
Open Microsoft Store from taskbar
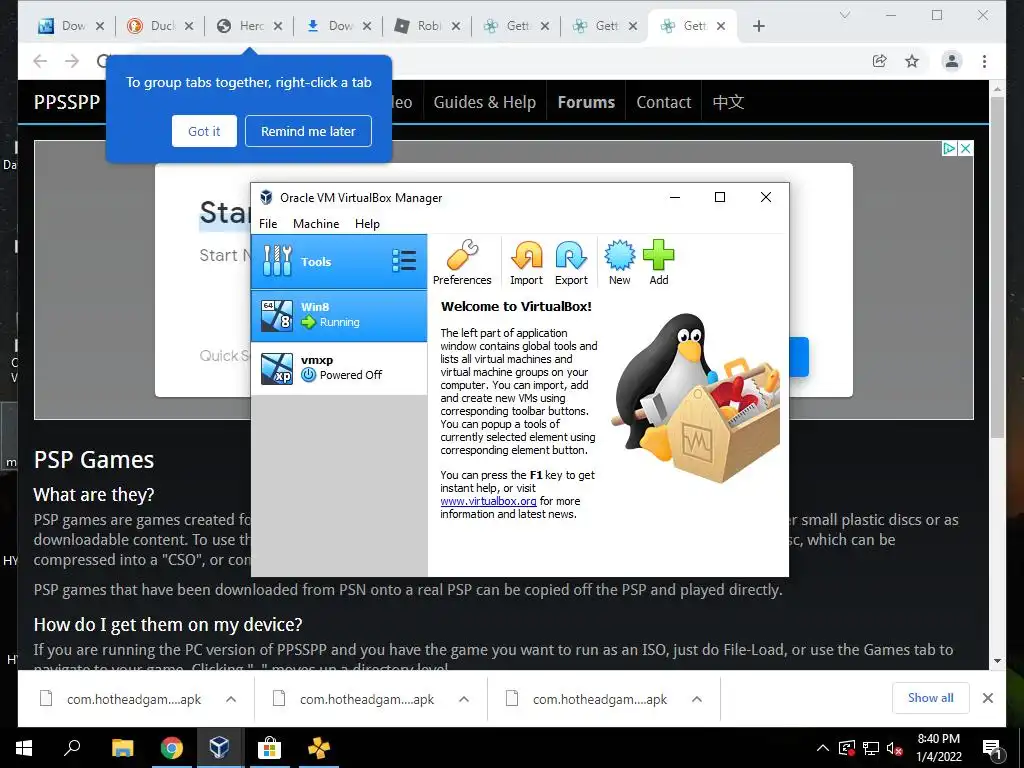point(269,748)
